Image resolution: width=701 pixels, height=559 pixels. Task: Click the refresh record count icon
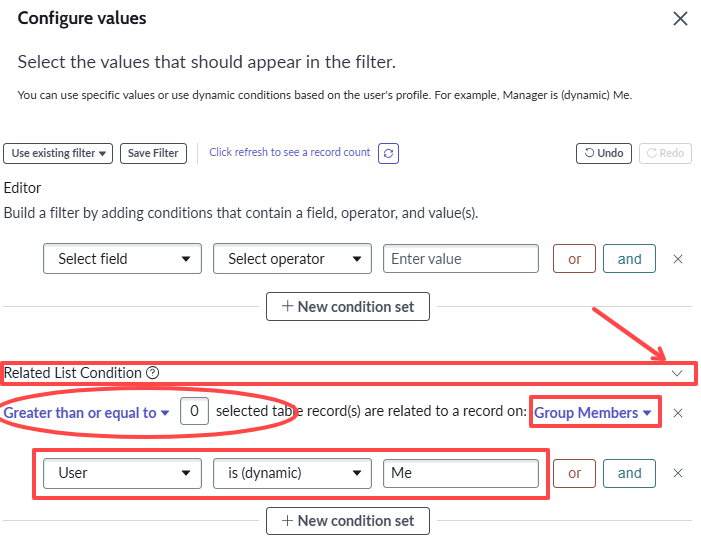pyautogui.click(x=388, y=153)
